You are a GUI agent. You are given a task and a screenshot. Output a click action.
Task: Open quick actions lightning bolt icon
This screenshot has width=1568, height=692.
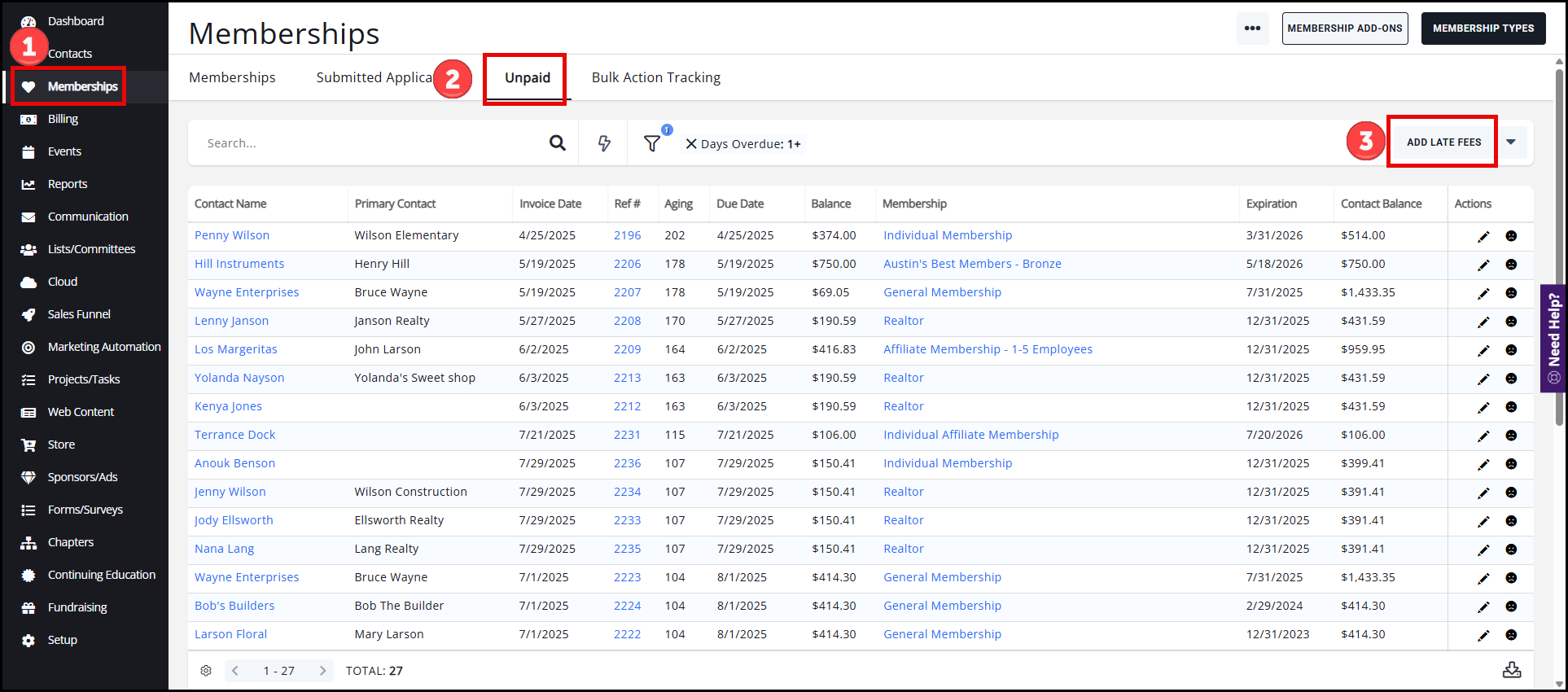click(x=604, y=143)
